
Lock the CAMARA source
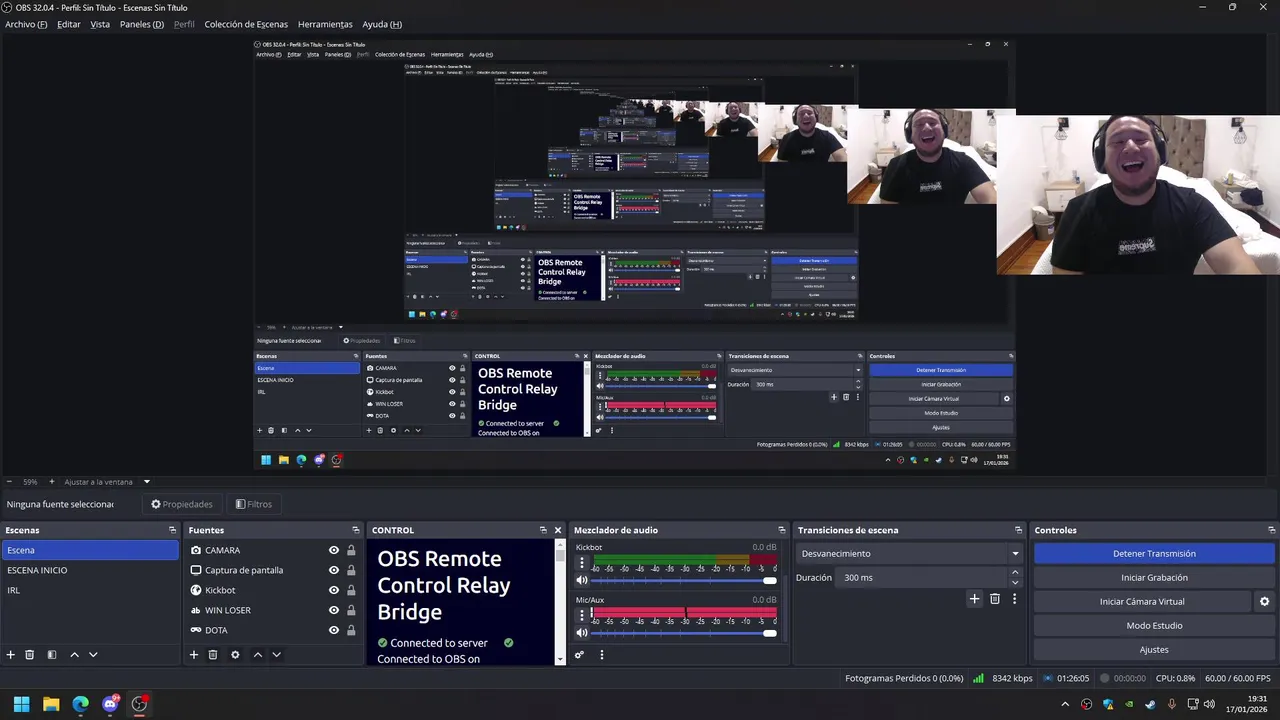[x=351, y=550]
